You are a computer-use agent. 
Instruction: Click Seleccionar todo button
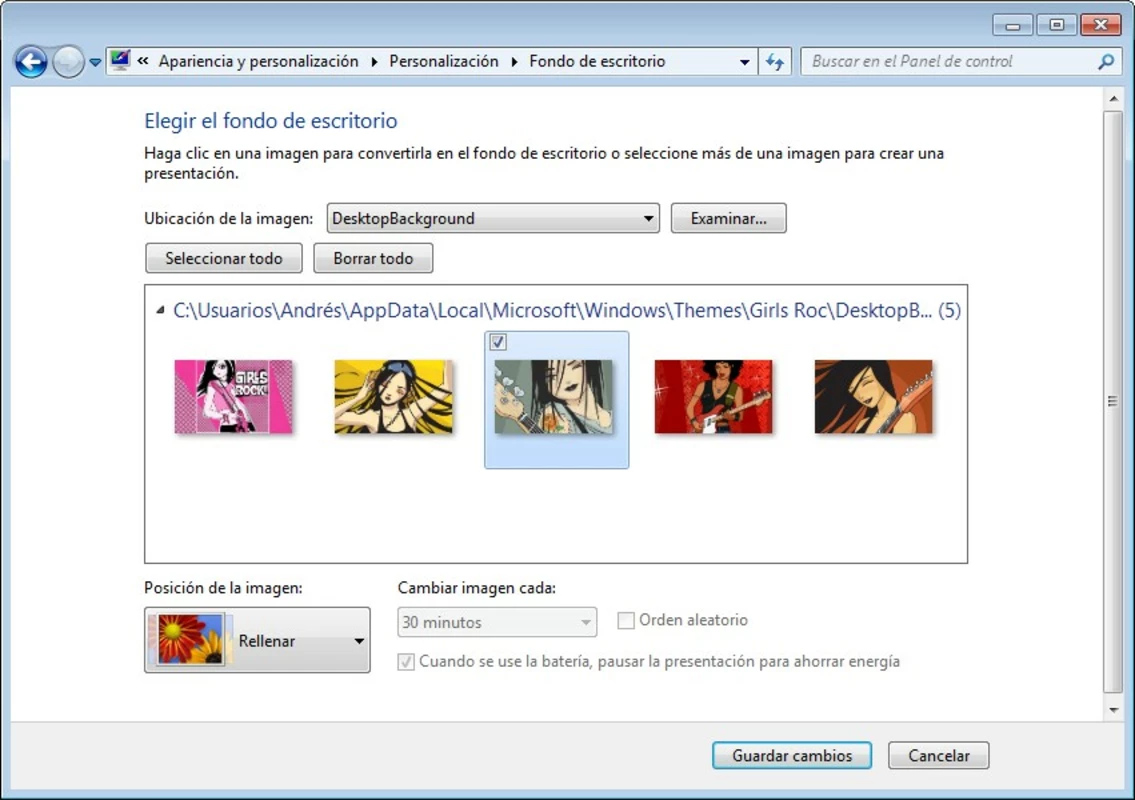224,258
